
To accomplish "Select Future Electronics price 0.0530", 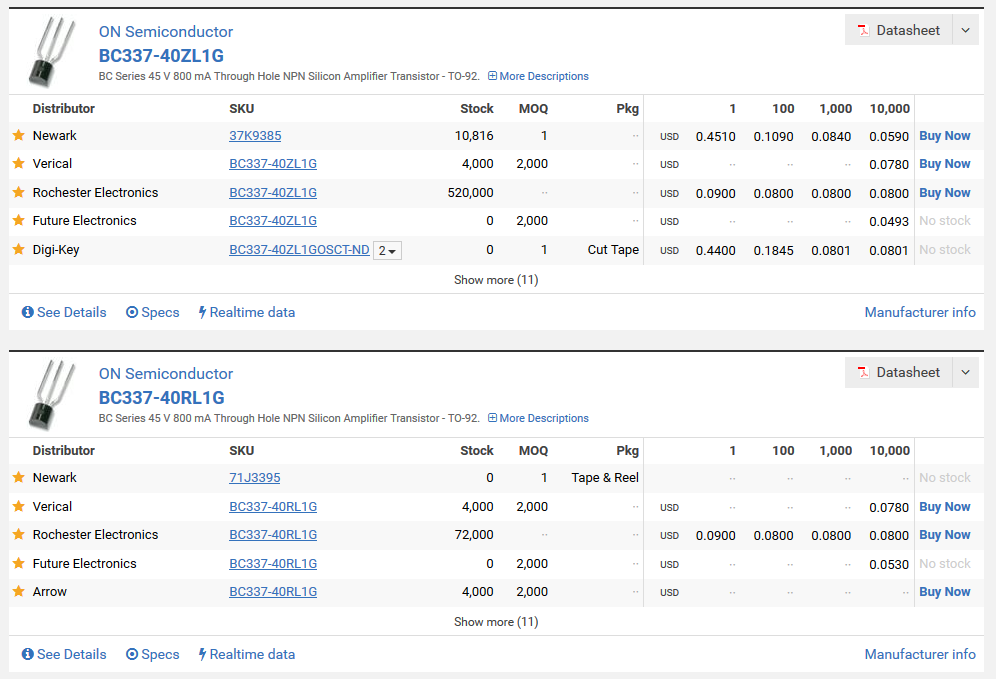I will click(889, 564).
